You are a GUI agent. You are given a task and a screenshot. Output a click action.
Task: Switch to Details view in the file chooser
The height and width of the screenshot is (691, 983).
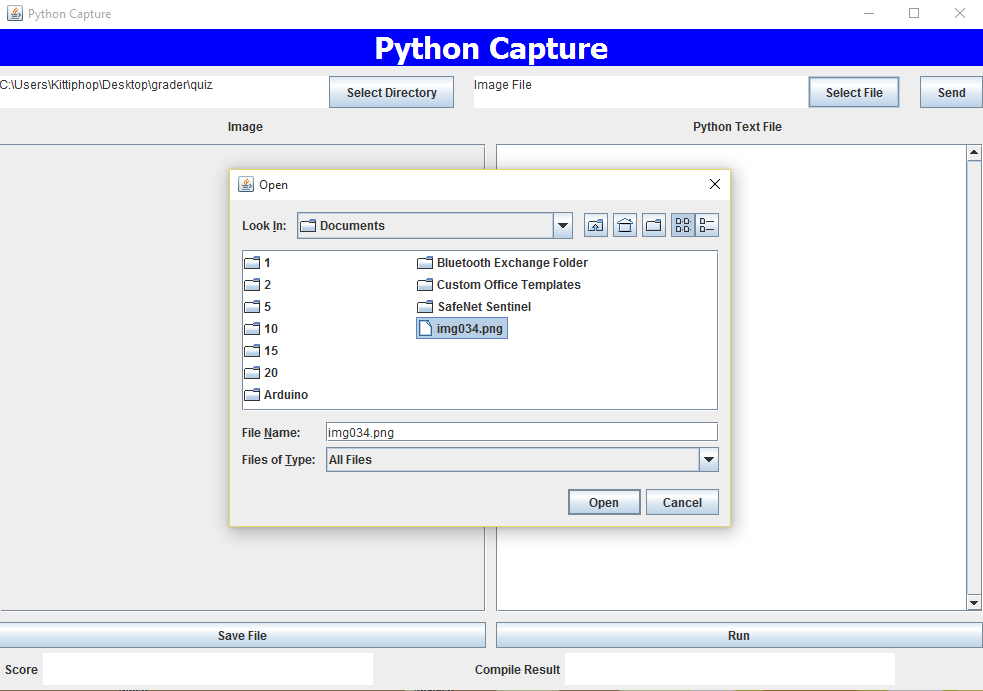[x=708, y=224]
